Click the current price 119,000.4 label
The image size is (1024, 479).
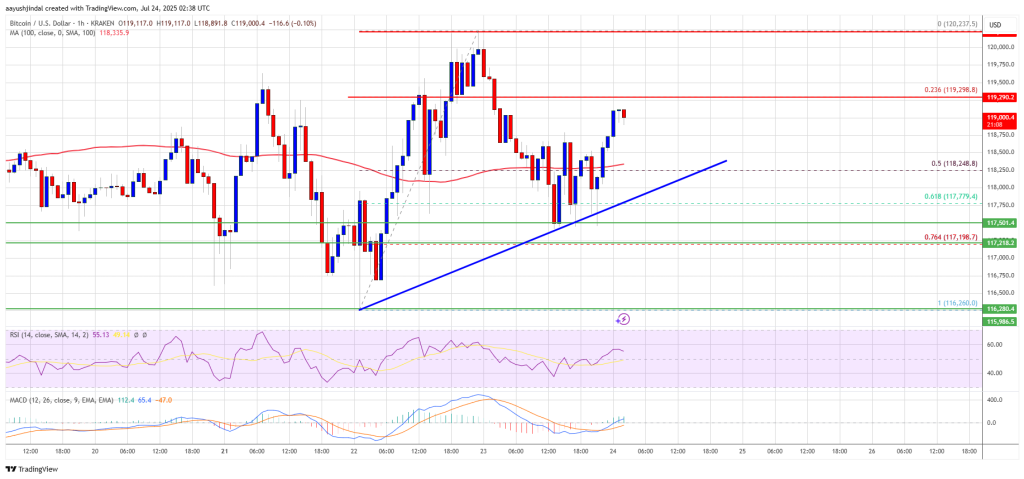coord(1000,120)
